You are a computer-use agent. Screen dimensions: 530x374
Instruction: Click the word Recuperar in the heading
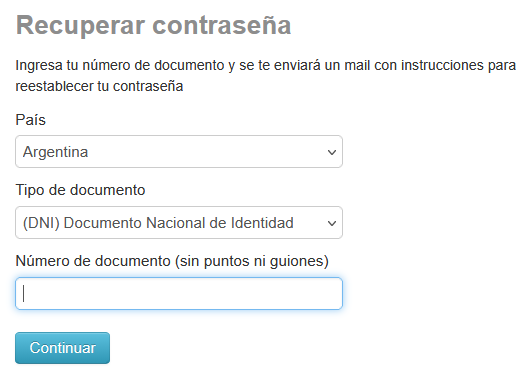(81, 26)
